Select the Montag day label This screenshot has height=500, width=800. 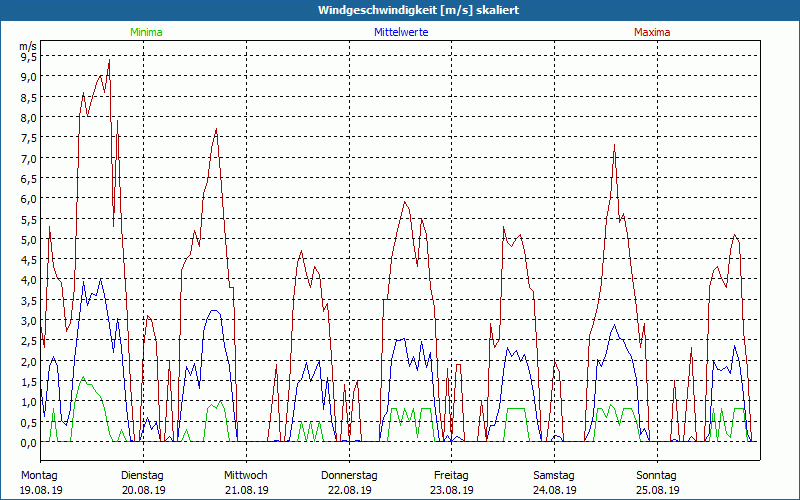(39, 476)
